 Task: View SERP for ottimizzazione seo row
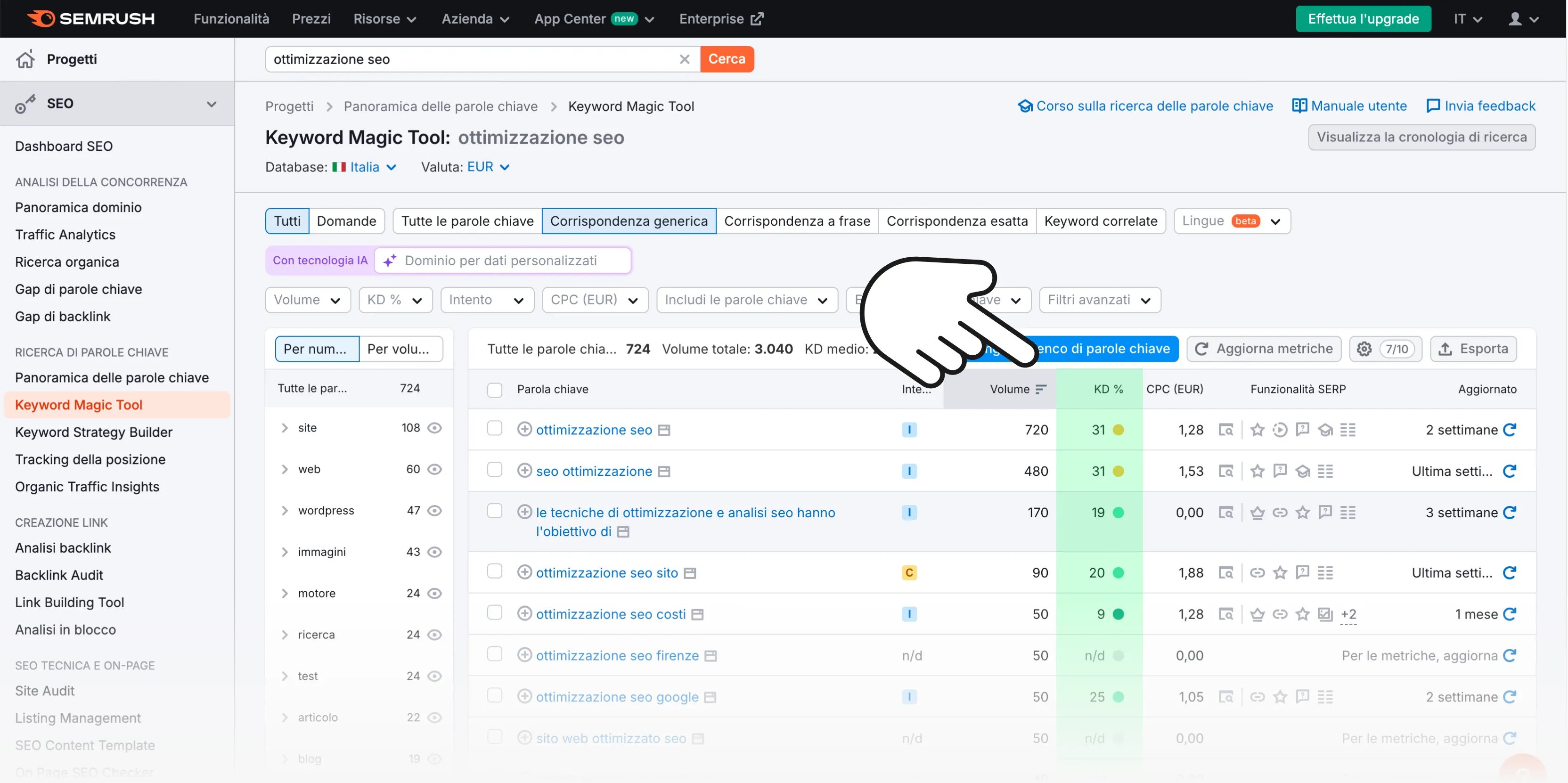coord(1226,430)
